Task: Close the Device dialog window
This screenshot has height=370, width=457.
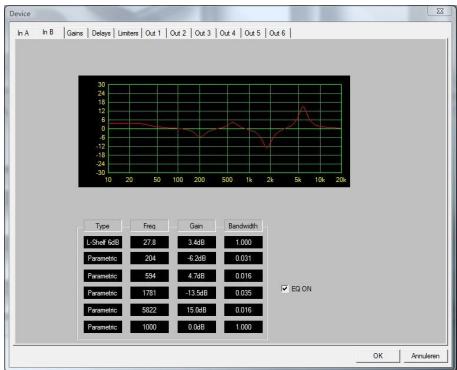Action: (440, 11)
